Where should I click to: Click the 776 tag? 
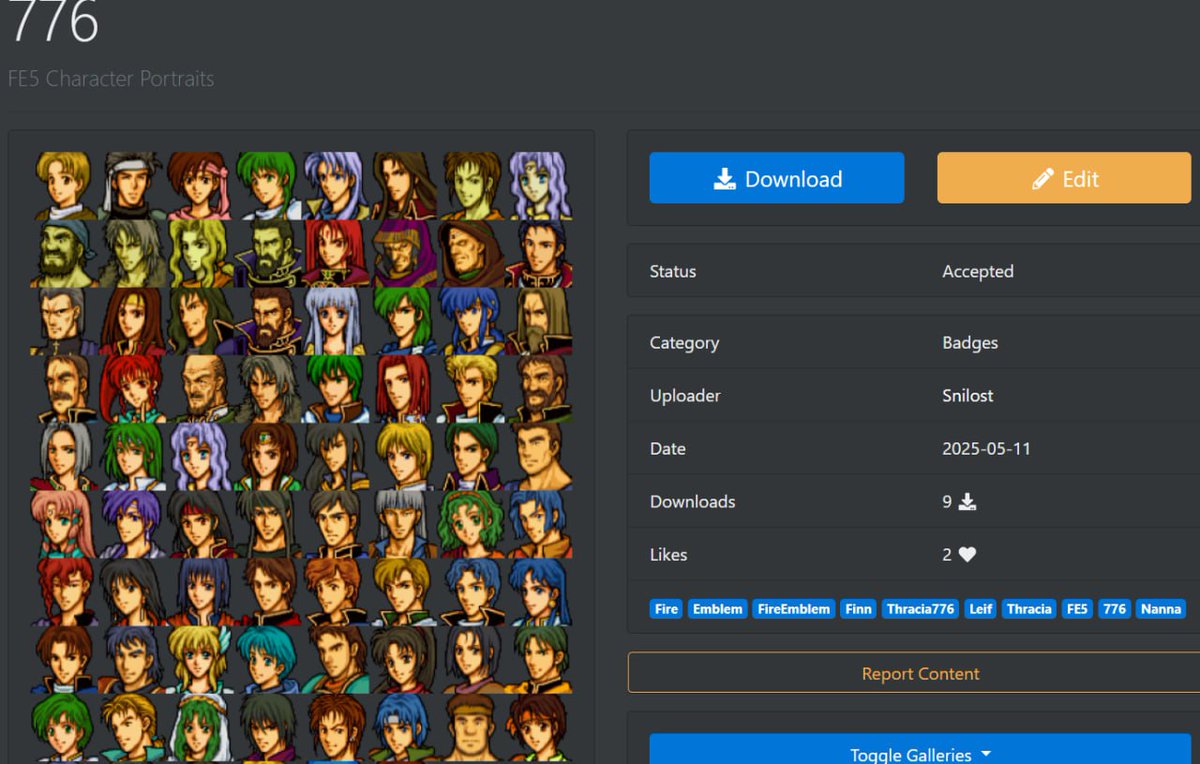coord(1114,608)
